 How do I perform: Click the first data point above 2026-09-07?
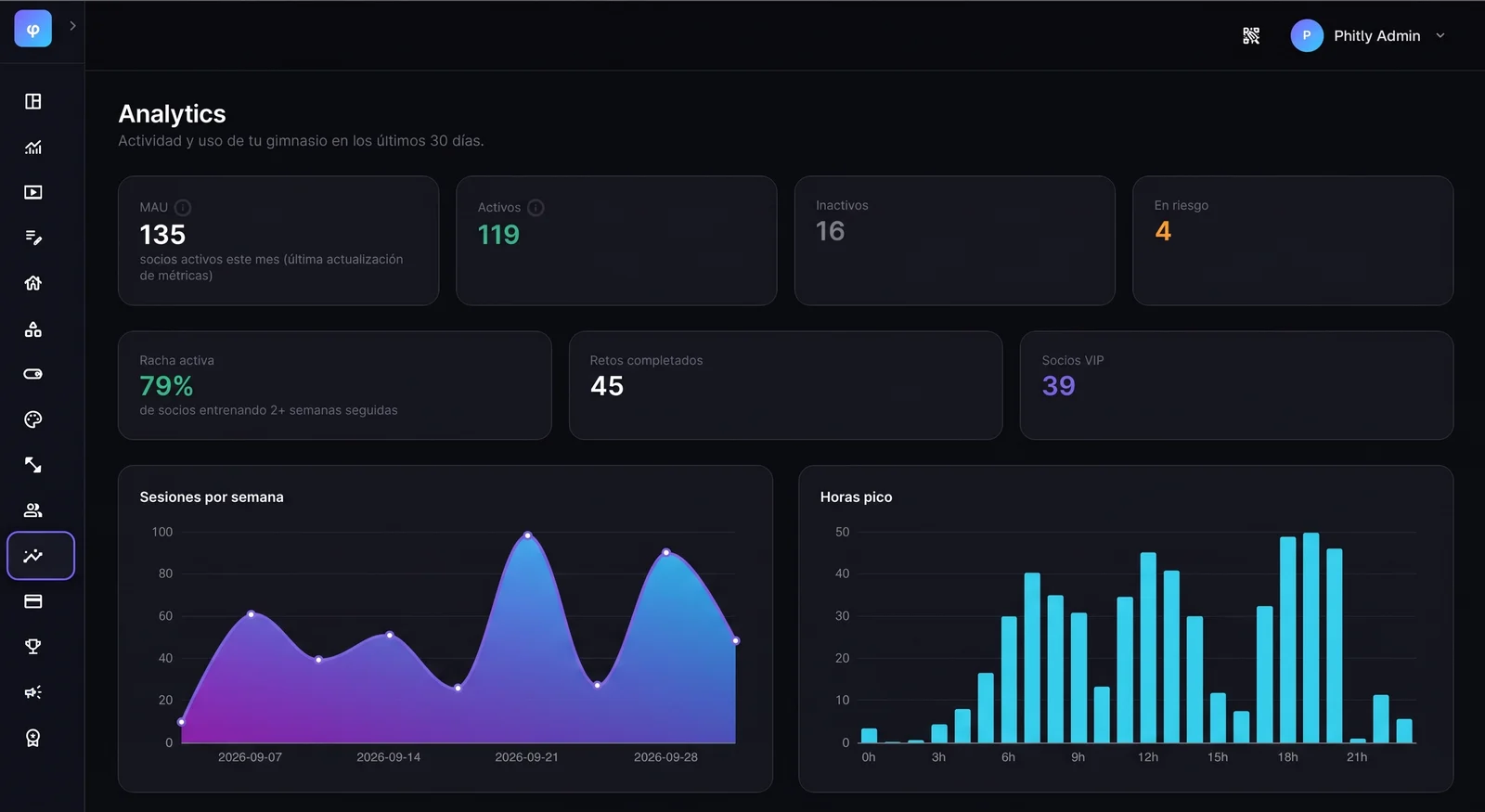point(251,614)
